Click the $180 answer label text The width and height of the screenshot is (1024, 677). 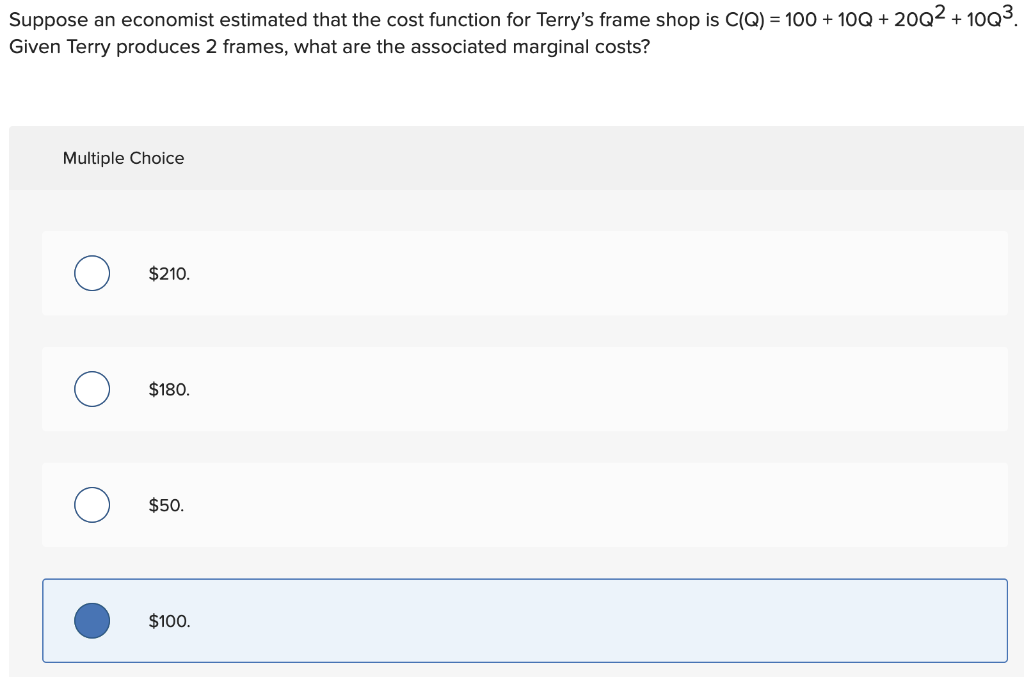(x=168, y=388)
